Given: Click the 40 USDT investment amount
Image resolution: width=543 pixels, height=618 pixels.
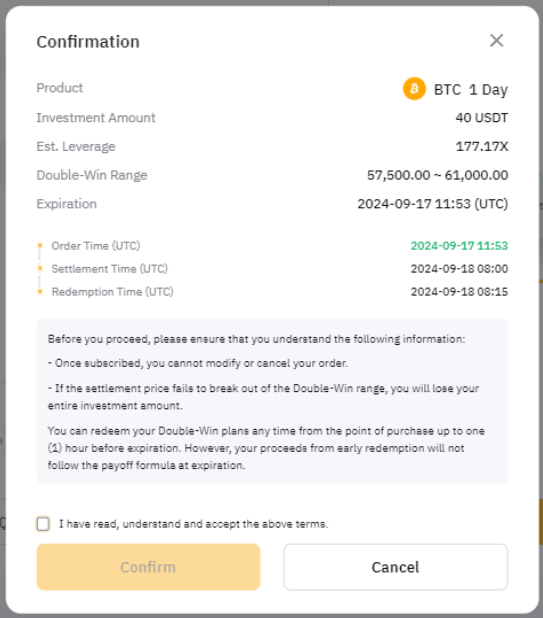Looking at the screenshot, I should [x=482, y=117].
